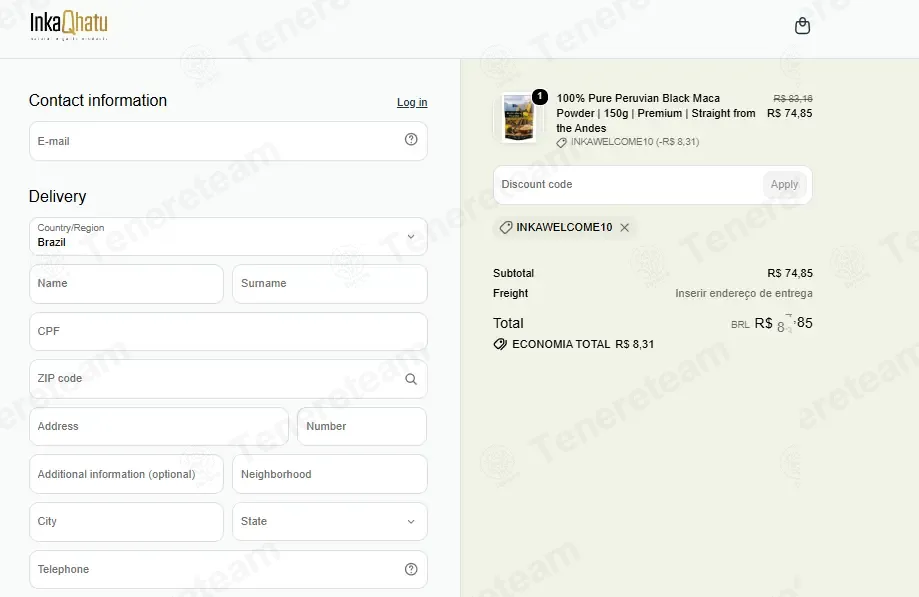Click the Subtotal amount R$ 74,85
The width and height of the screenshot is (919, 597).
(x=789, y=273)
